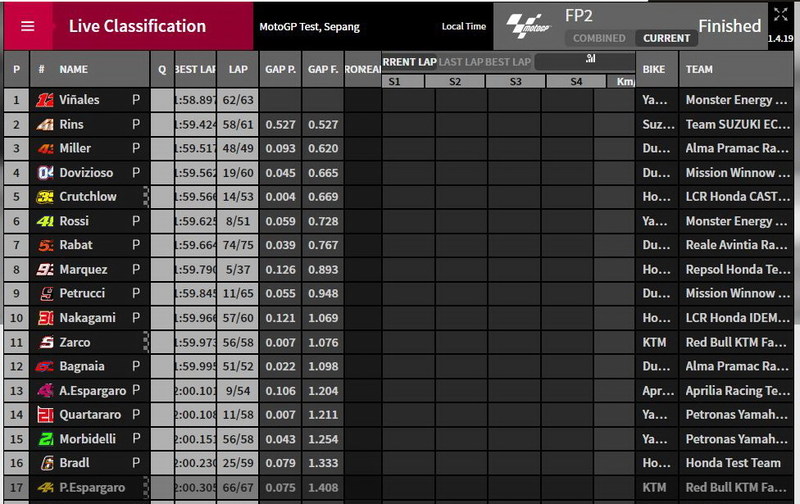Open the hamburger menu
The image size is (800, 504).
pyautogui.click(x=28, y=26)
